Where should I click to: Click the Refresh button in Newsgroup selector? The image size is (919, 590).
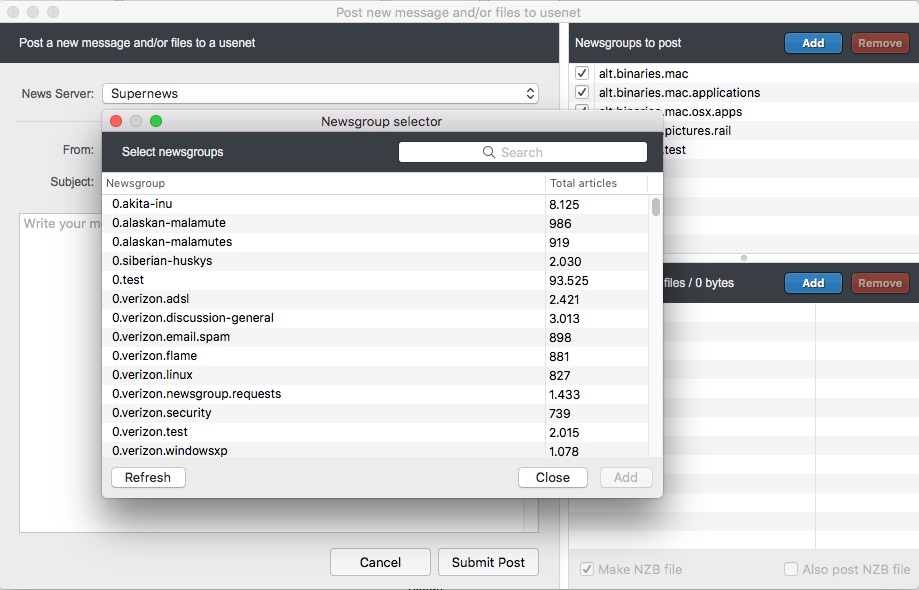click(x=148, y=478)
